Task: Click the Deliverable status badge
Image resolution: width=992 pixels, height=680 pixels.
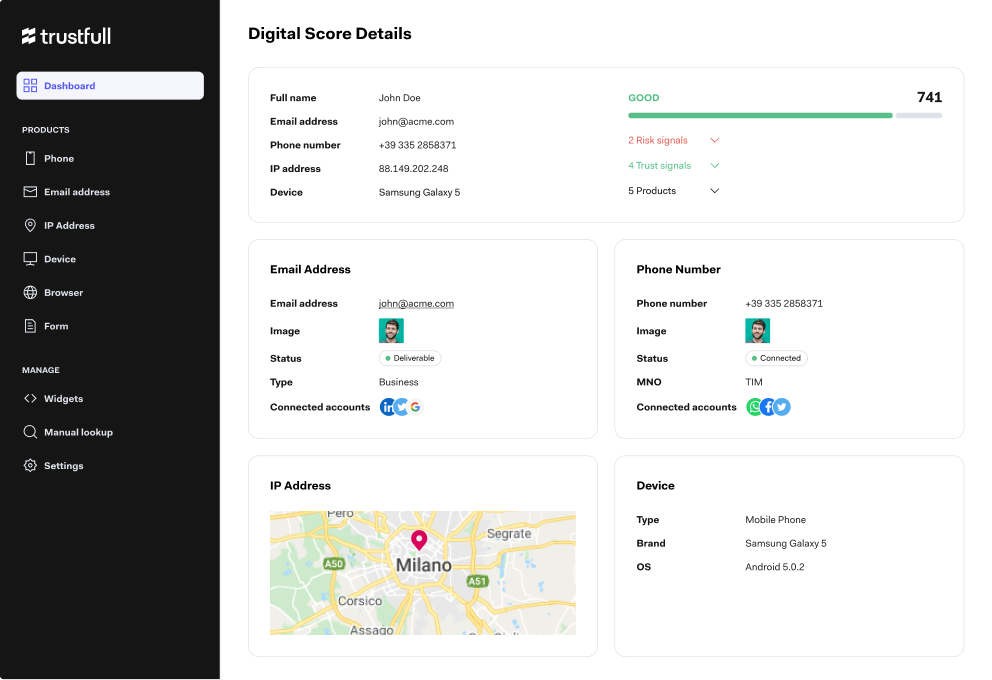Action: coord(410,358)
